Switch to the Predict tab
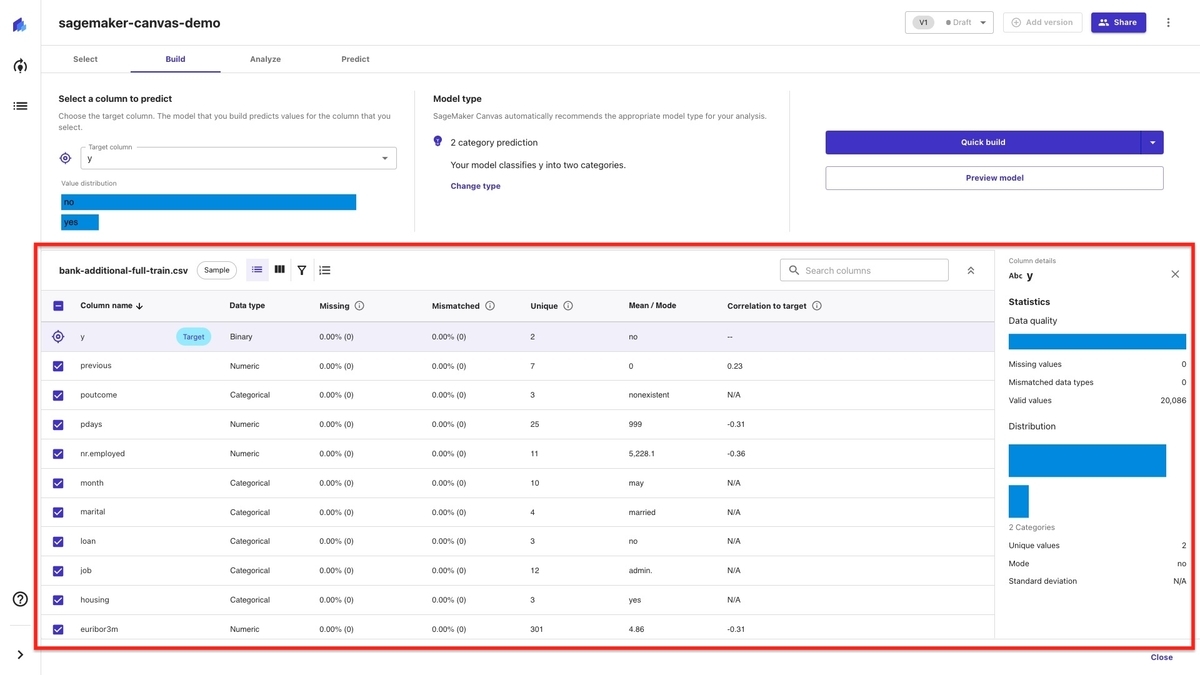 coord(355,59)
